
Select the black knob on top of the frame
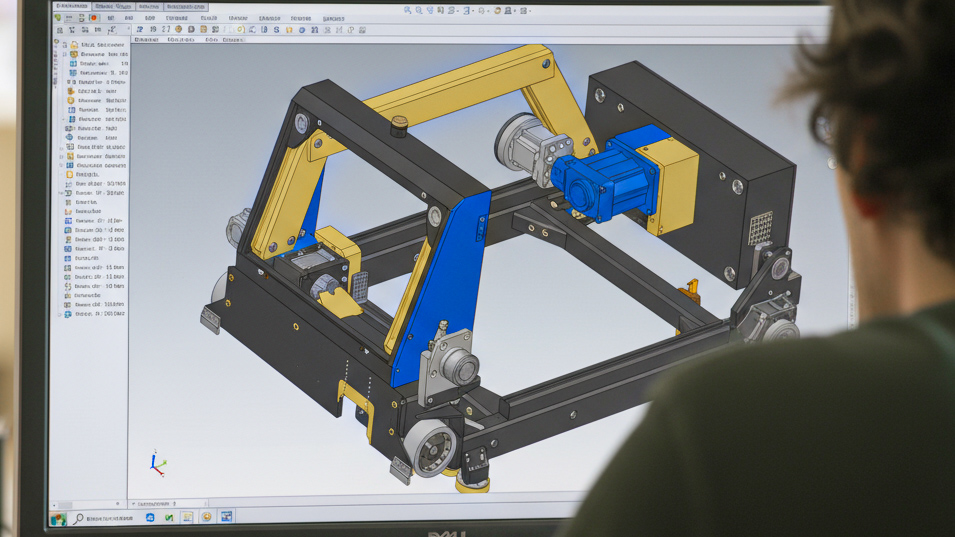point(399,126)
